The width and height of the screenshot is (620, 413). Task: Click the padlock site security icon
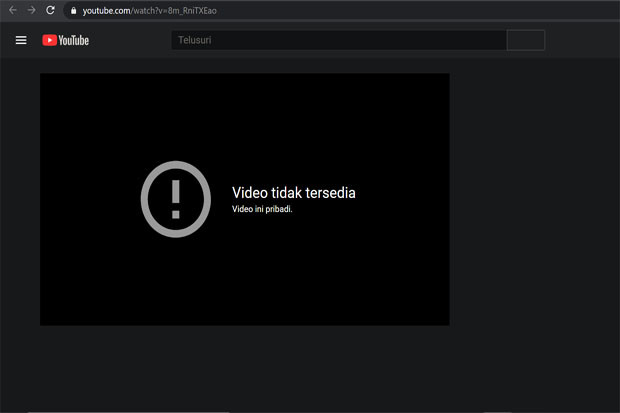coord(74,11)
